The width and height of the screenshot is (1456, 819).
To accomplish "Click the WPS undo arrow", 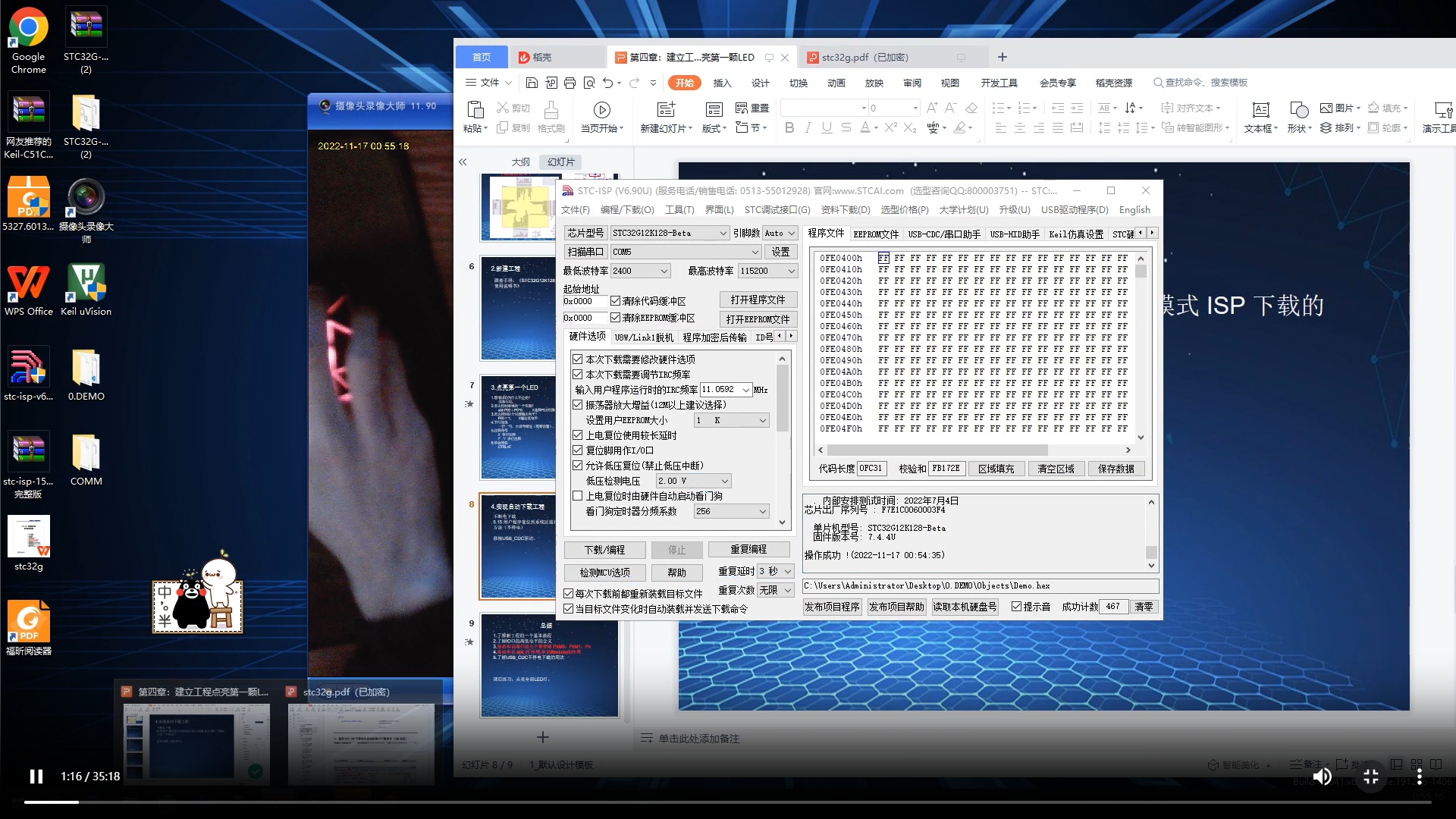I will pyautogui.click(x=607, y=83).
